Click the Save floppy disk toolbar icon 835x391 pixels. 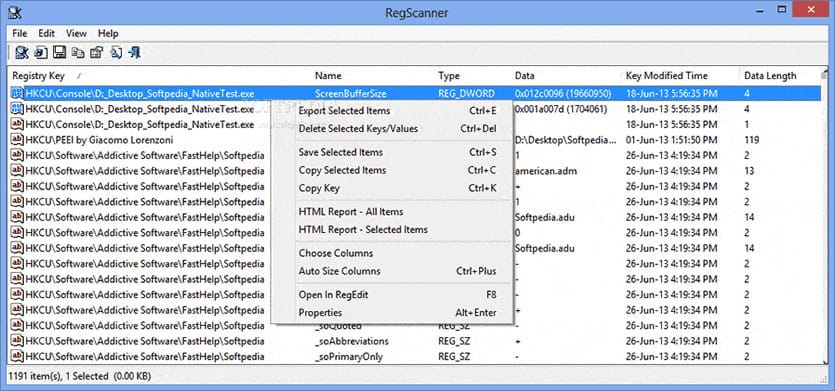[60, 52]
